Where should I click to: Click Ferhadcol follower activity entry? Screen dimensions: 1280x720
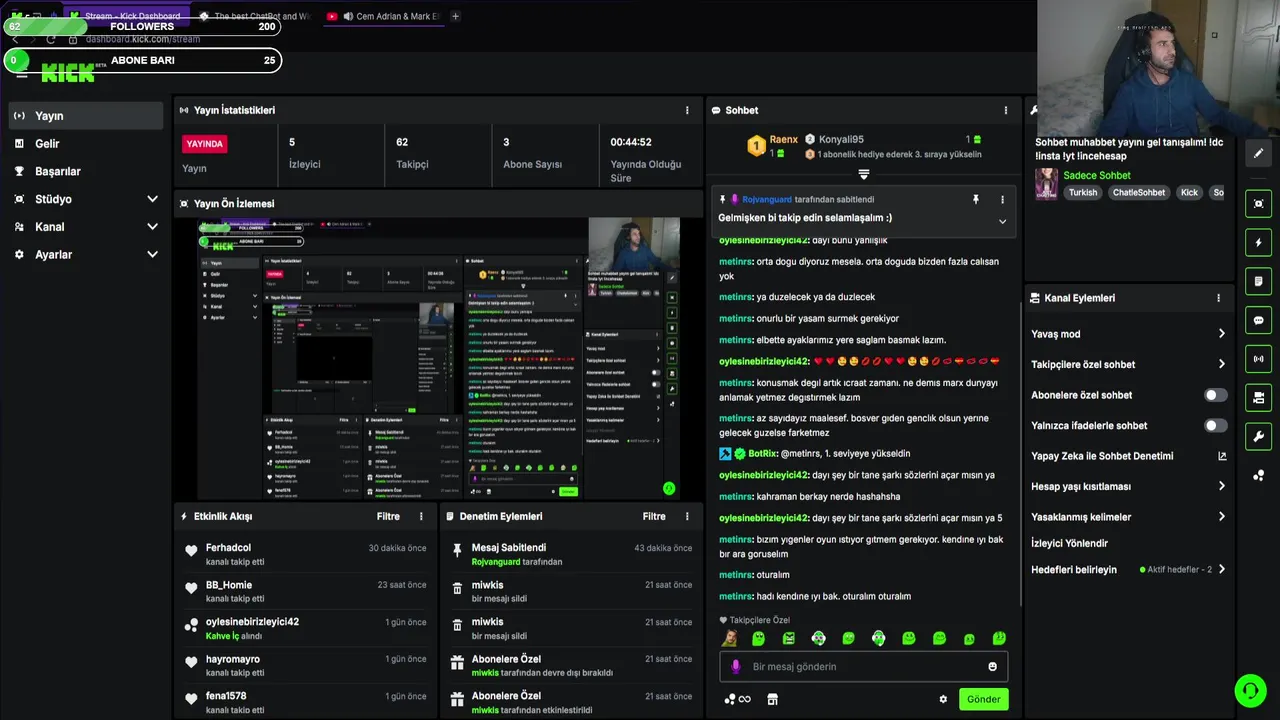pyautogui.click(x=306, y=554)
